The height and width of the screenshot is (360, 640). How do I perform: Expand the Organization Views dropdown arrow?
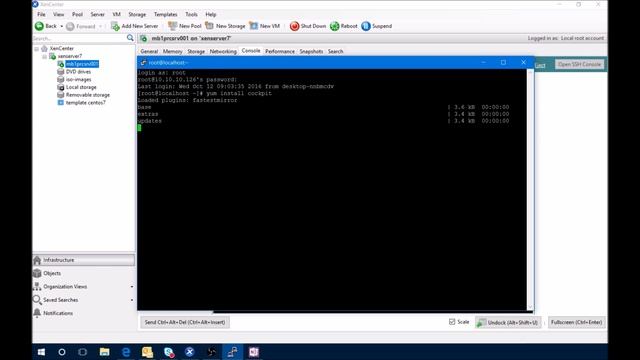pos(132,287)
